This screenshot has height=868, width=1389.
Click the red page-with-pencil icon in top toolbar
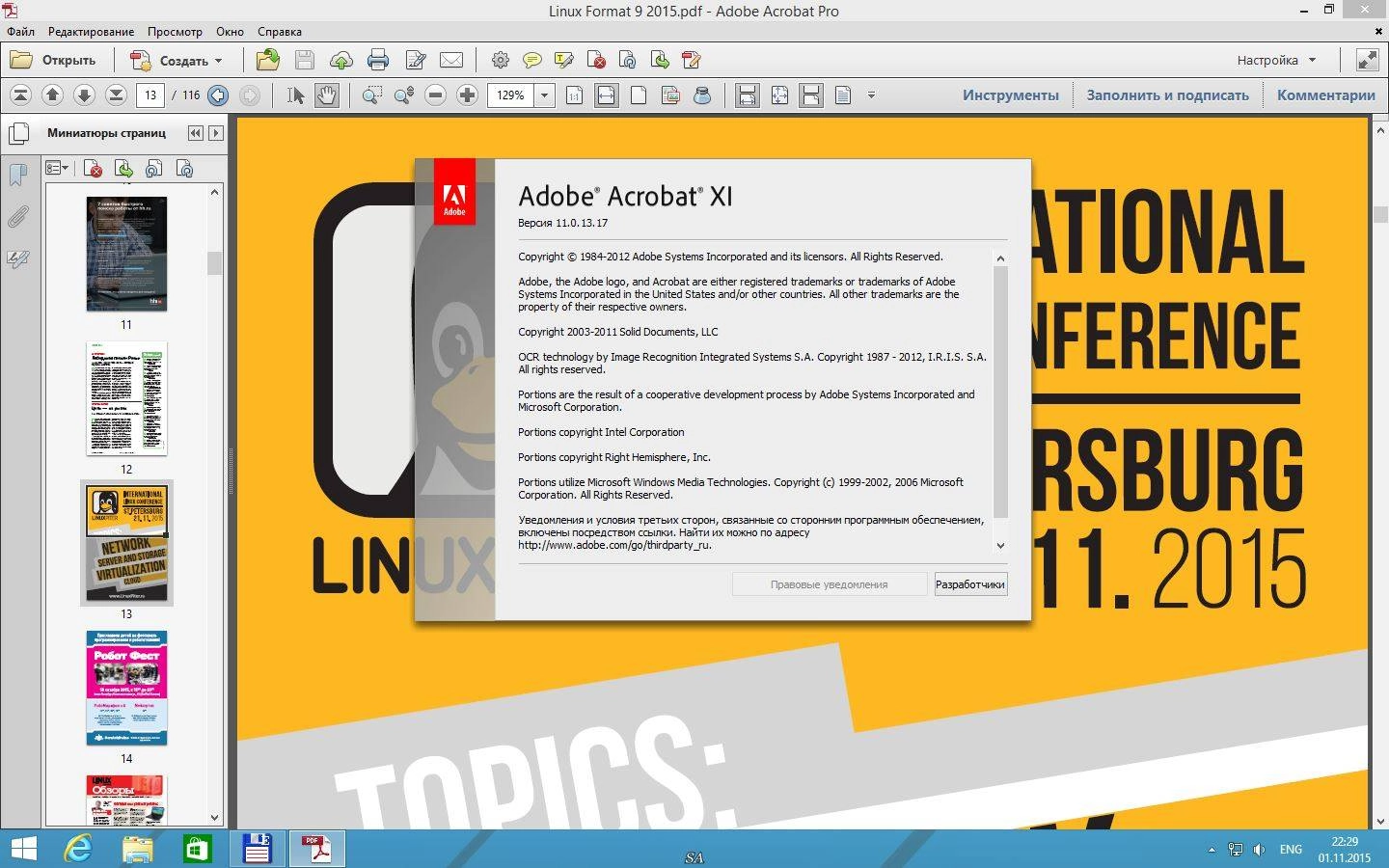click(691, 60)
